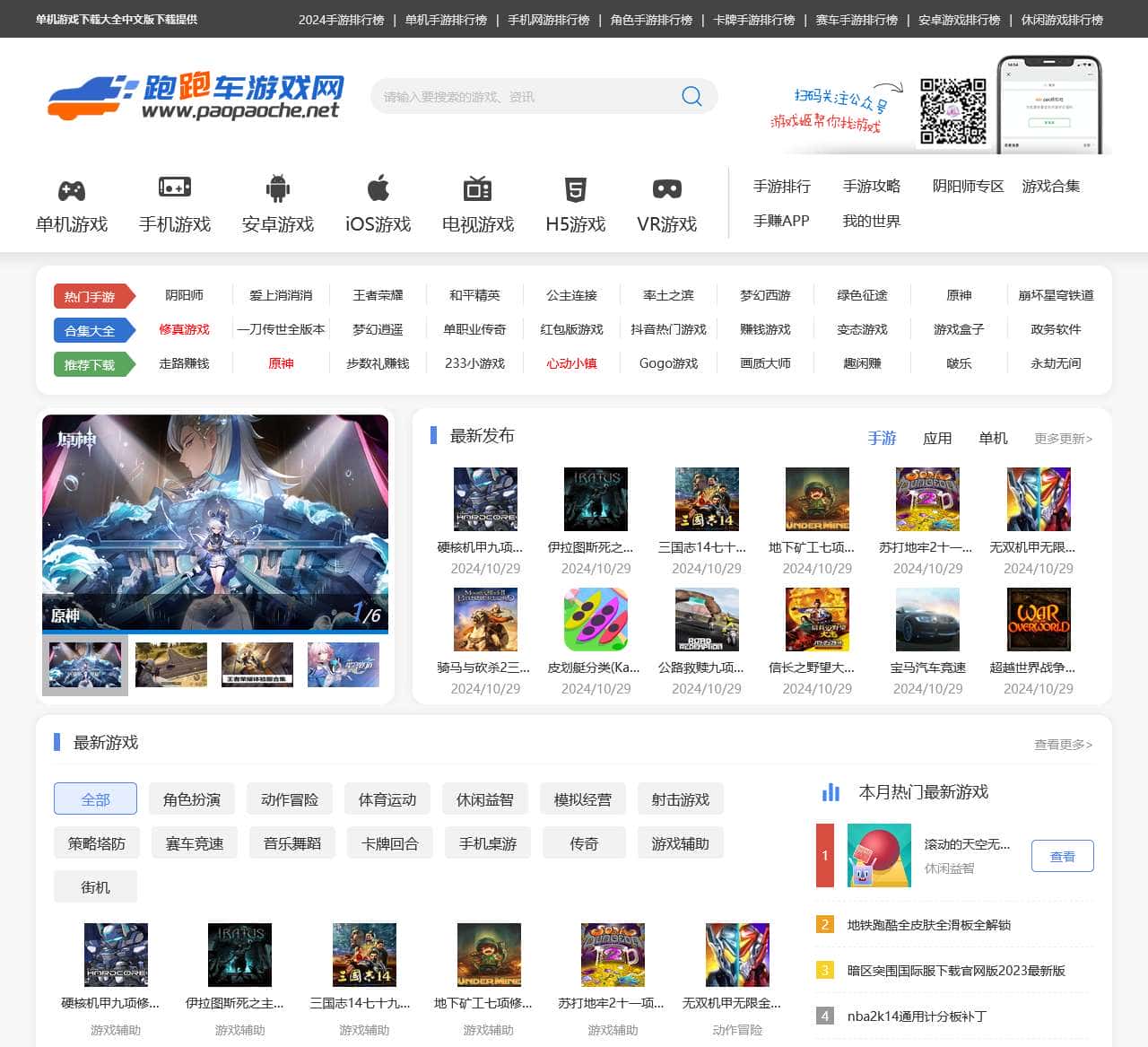
Task: Open the 阴阳师专区 navigation link
Action: (x=969, y=186)
